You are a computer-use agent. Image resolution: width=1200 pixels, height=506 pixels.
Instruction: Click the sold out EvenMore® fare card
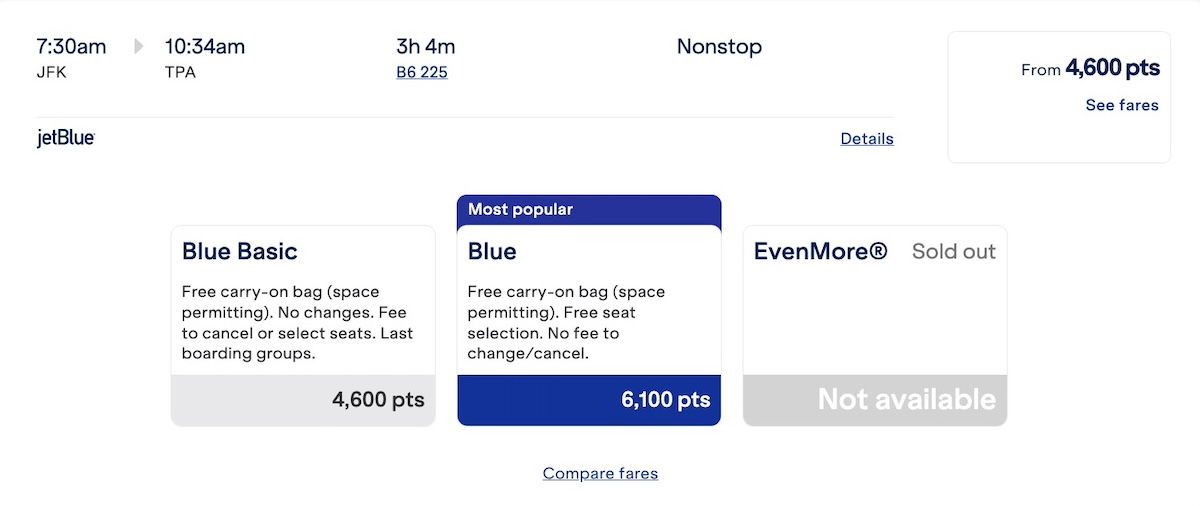[875, 326]
